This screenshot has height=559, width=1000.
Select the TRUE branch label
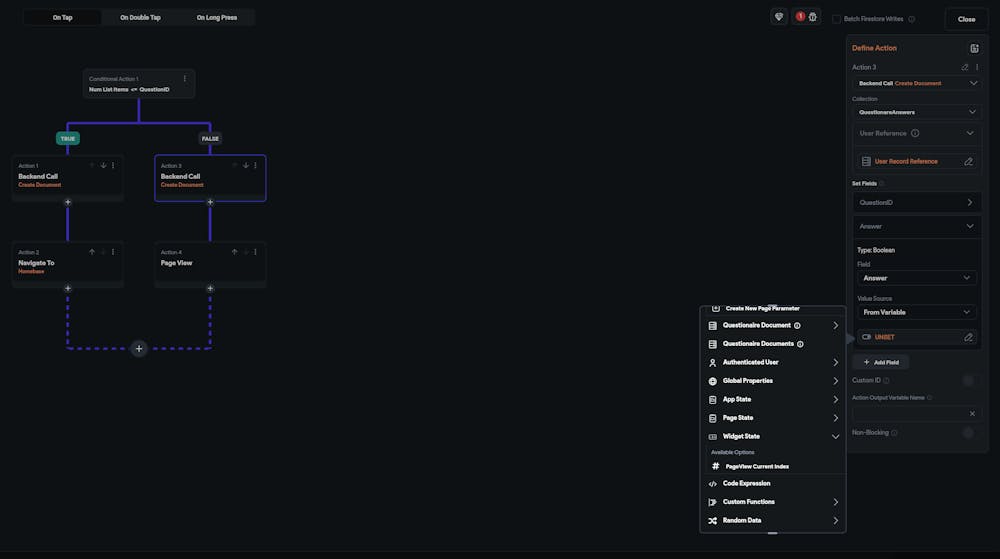point(68,138)
